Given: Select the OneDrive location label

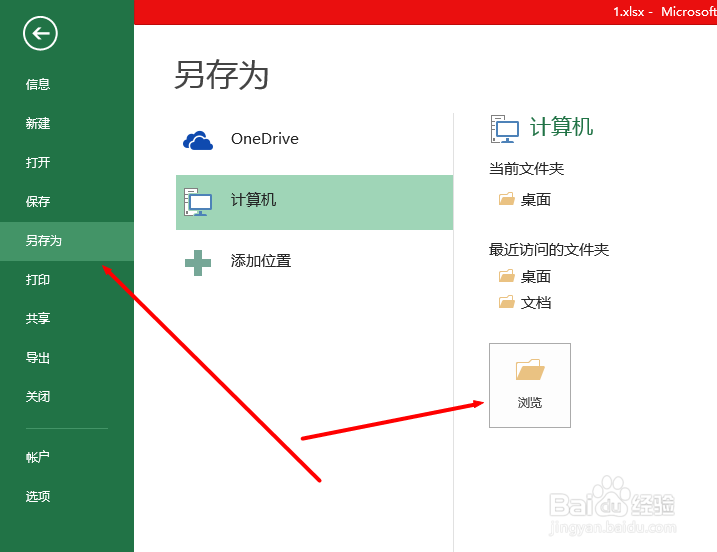Looking at the screenshot, I should pyautogui.click(x=265, y=139).
